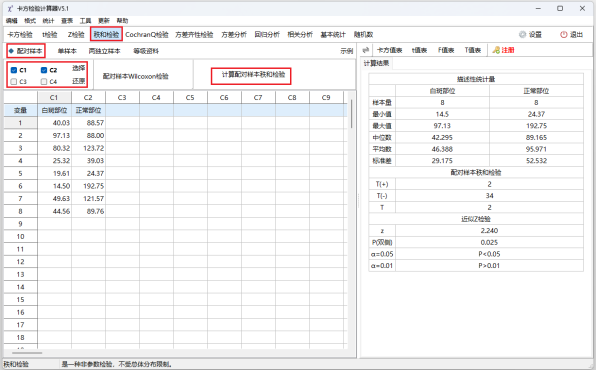This screenshot has height=370, width=596.
Task: Open the 方差齐性检验 tab
Action: (x=194, y=35)
